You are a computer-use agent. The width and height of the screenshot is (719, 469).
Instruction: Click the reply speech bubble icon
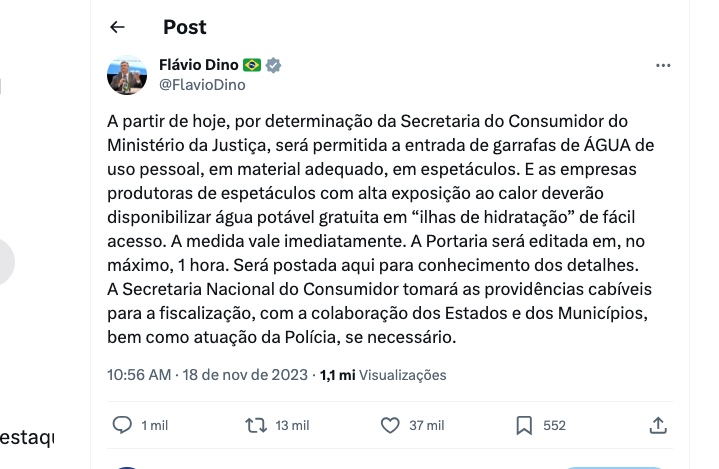pyautogui.click(x=123, y=425)
